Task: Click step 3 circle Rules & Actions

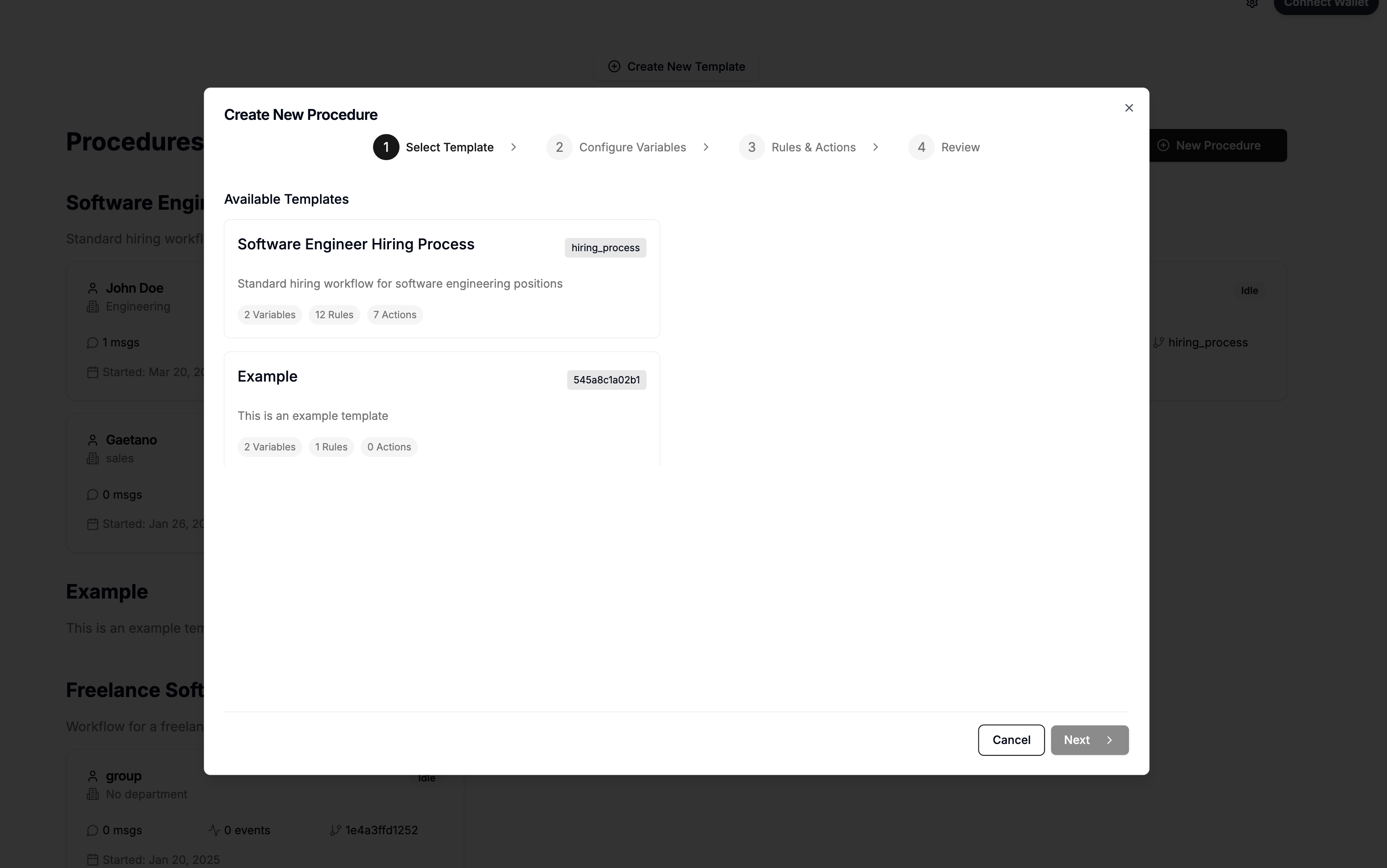Action: pyautogui.click(x=751, y=147)
